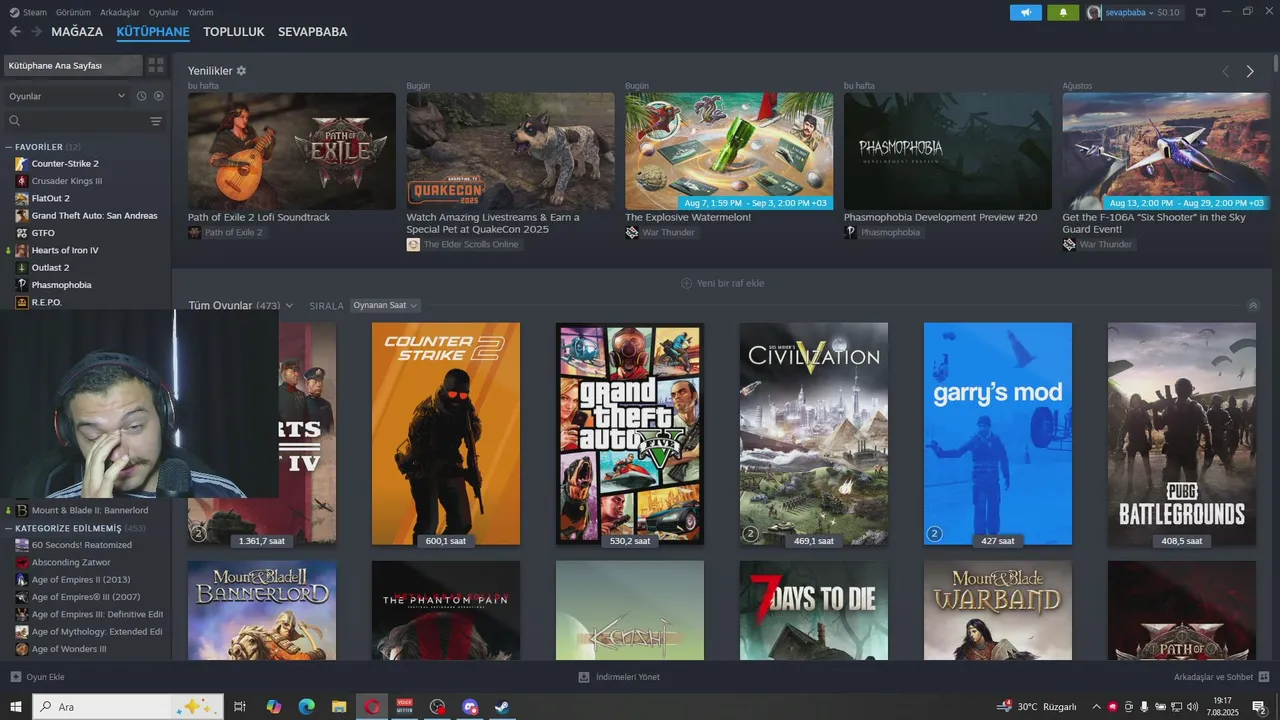Show recent games clock filter

click(x=142, y=96)
